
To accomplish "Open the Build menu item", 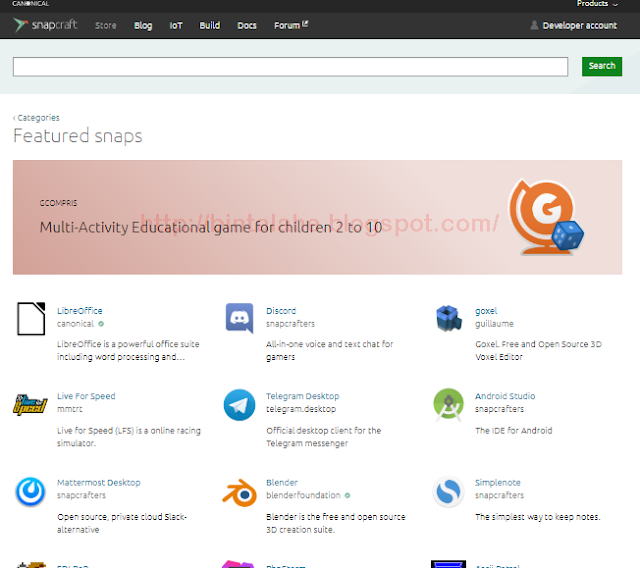I will (x=210, y=25).
